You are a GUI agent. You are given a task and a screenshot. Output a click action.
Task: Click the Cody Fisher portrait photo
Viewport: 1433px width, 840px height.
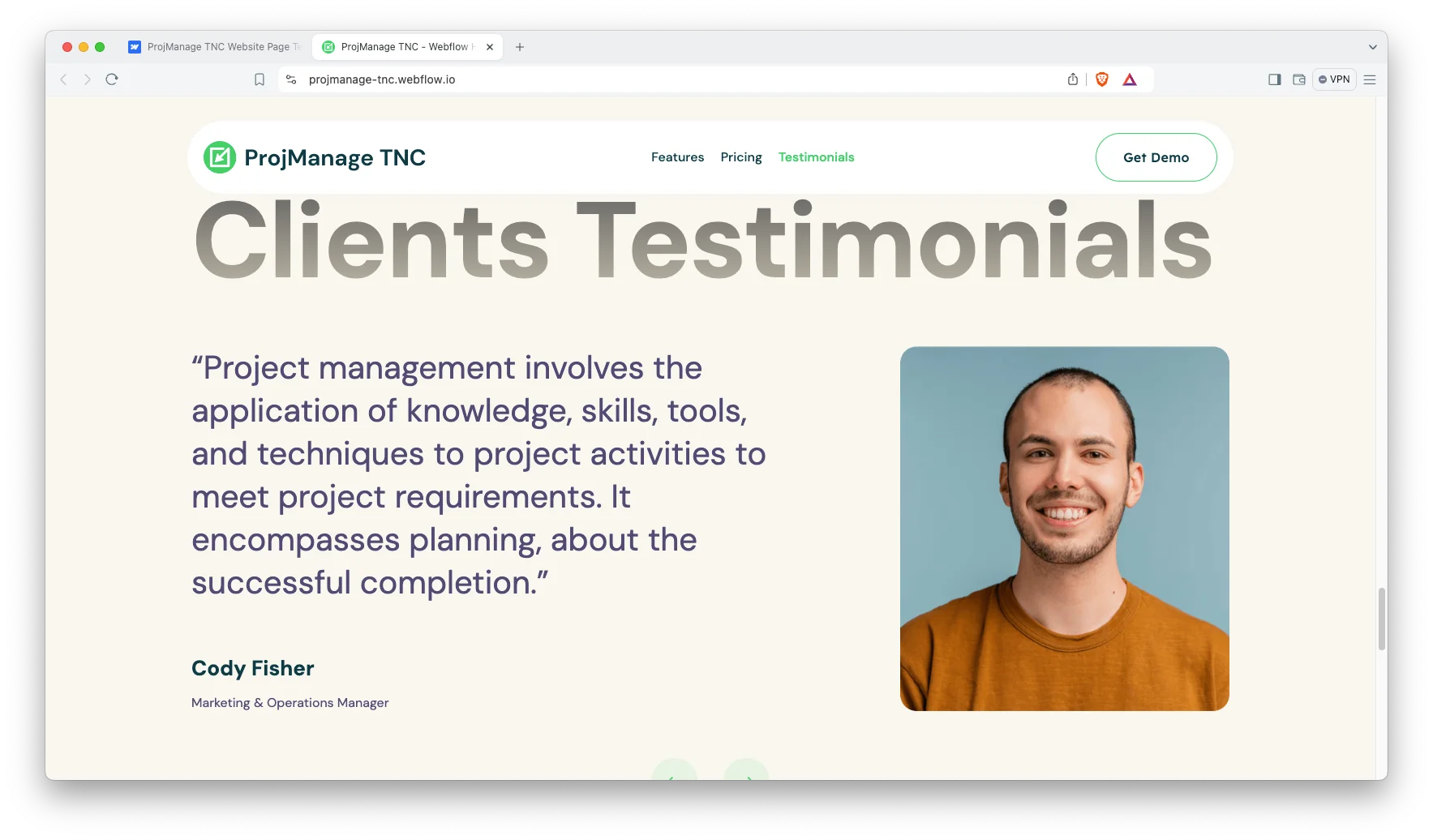pyautogui.click(x=1064, y=529)
